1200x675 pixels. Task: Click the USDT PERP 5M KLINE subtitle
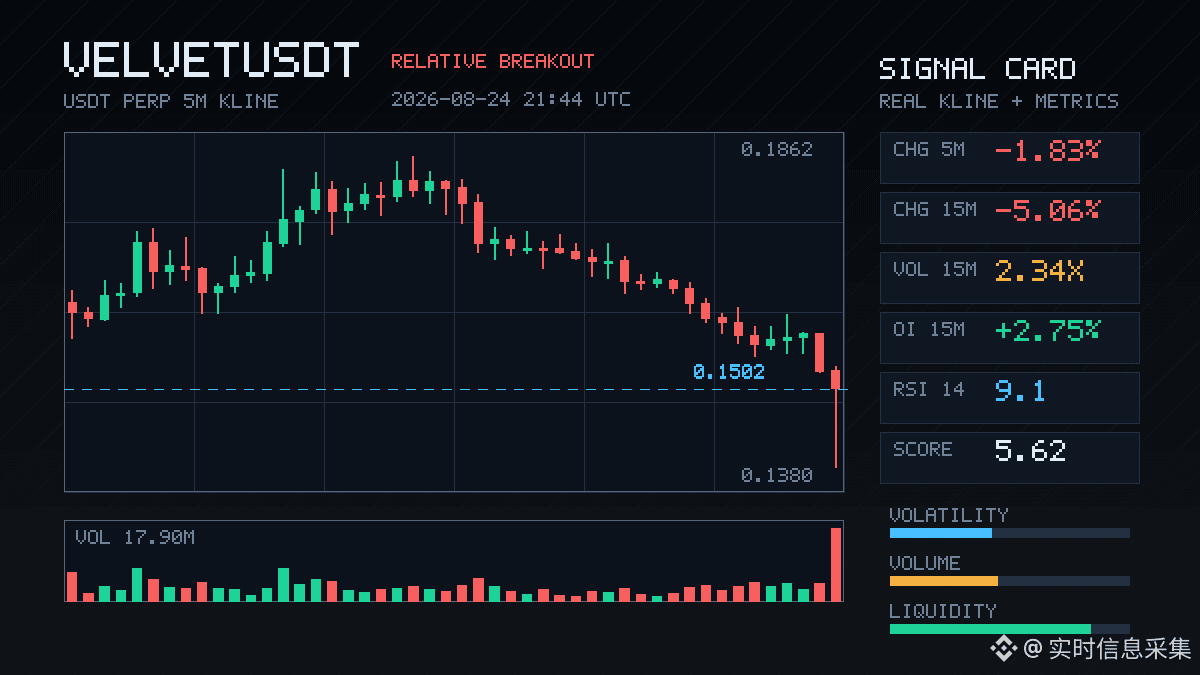171,101
